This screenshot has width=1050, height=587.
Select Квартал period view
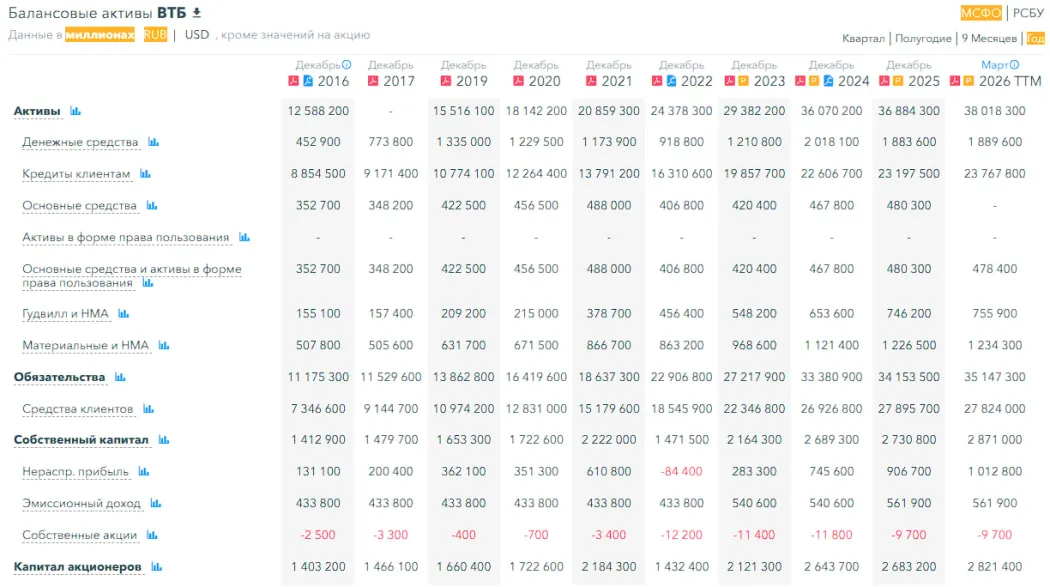tap(863, 38)
